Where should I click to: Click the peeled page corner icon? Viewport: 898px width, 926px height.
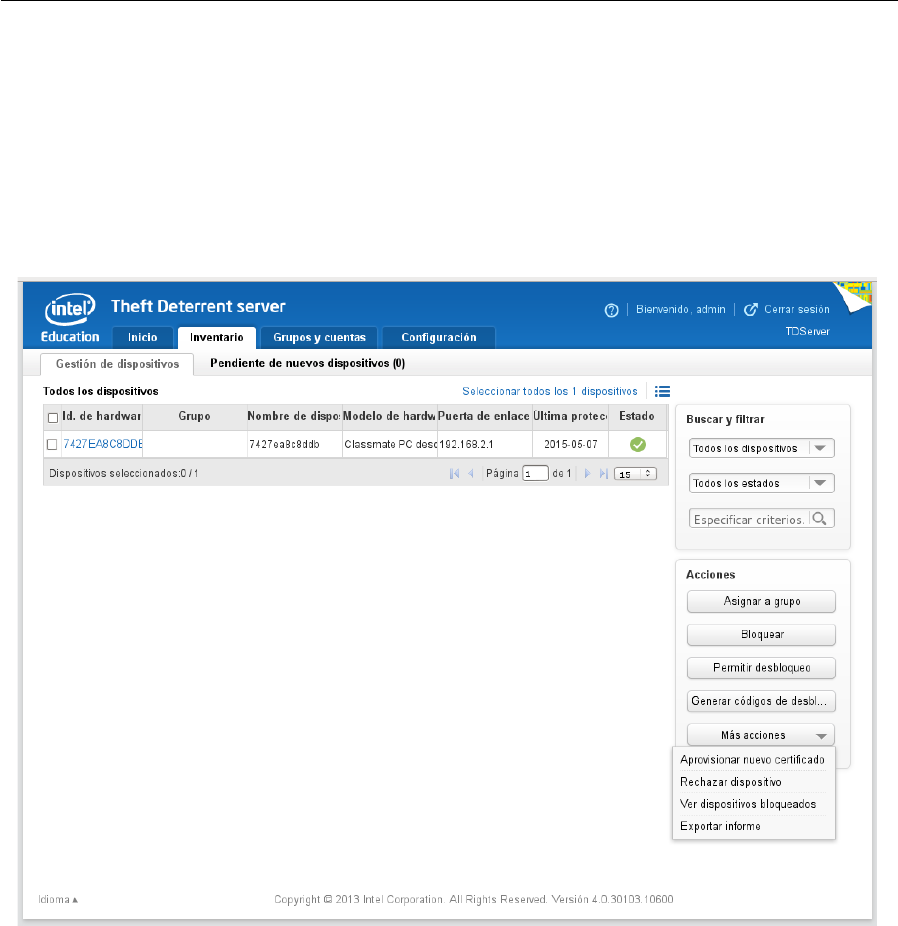click(x=853, y=296)
